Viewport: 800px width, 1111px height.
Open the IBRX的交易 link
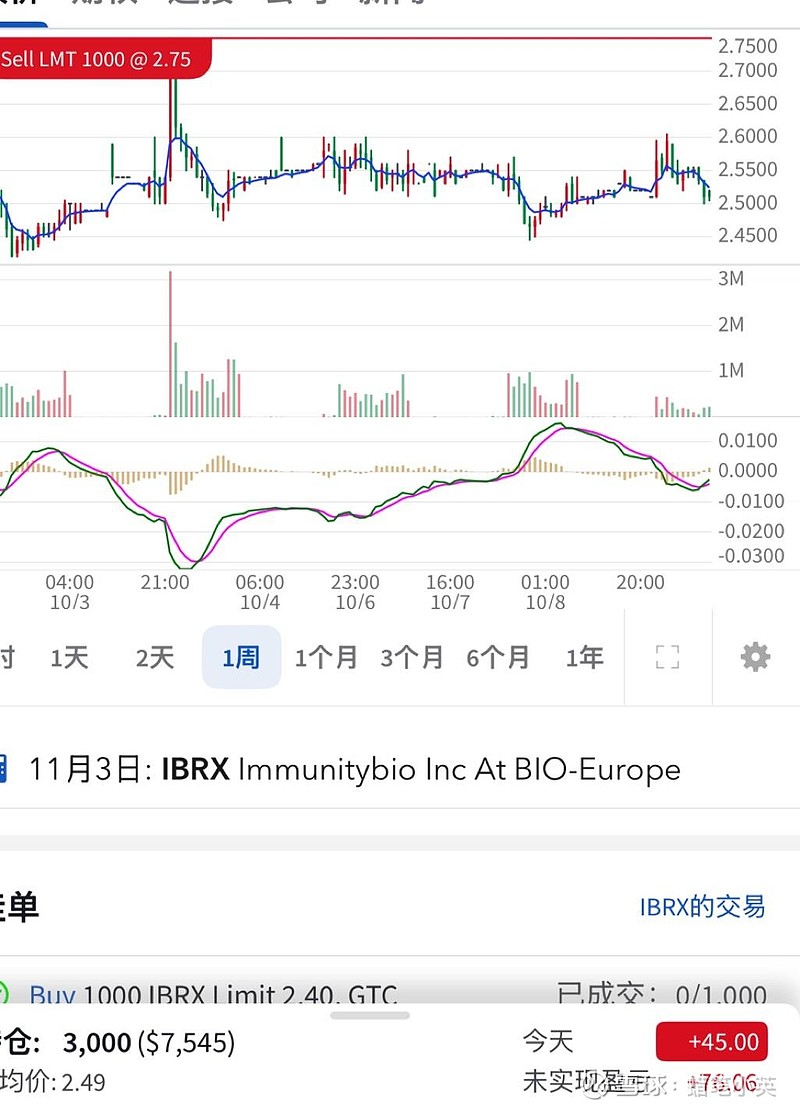tap(702, 906)
